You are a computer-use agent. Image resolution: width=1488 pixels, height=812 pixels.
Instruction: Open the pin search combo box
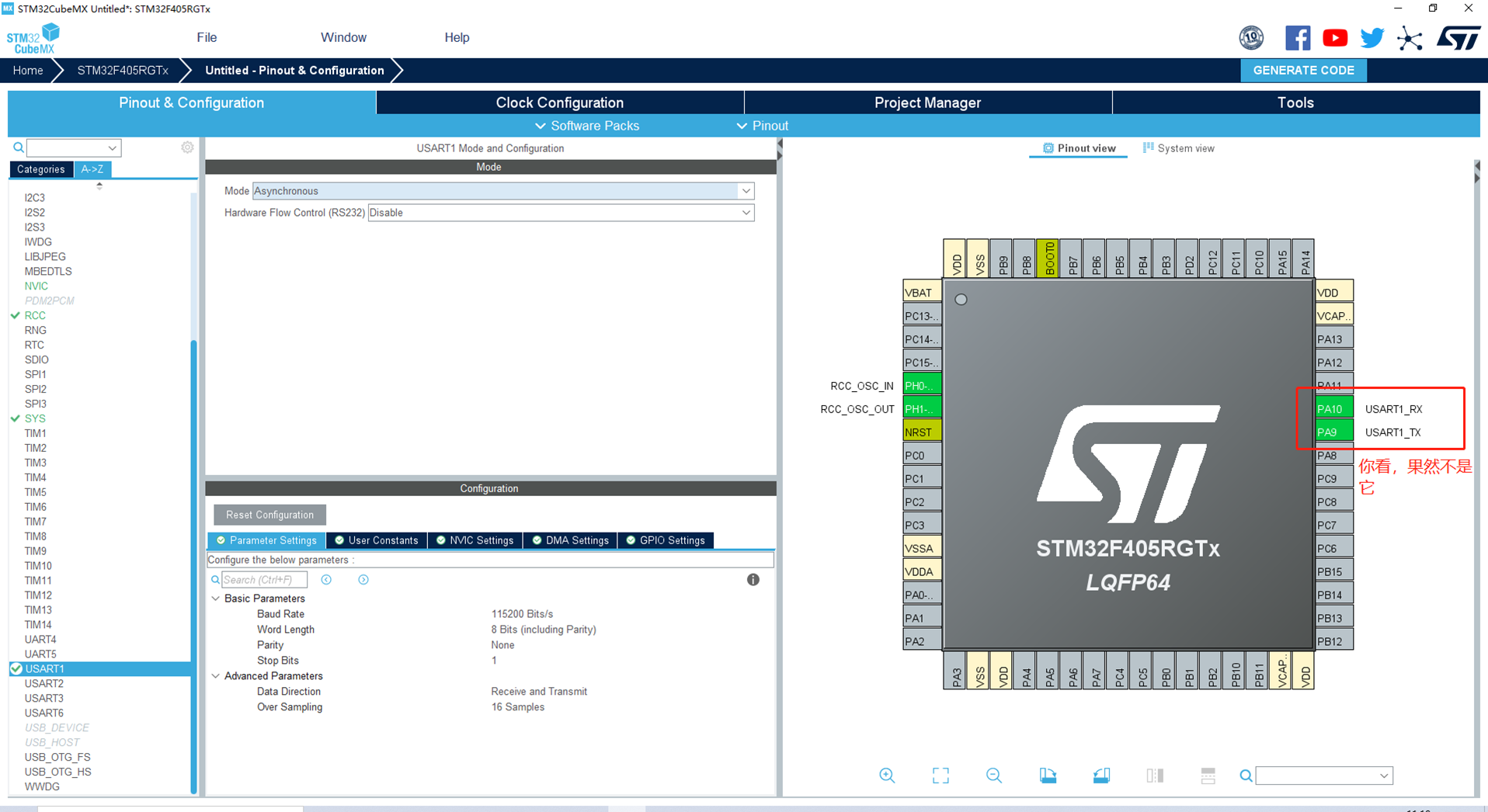[1323, 776]
